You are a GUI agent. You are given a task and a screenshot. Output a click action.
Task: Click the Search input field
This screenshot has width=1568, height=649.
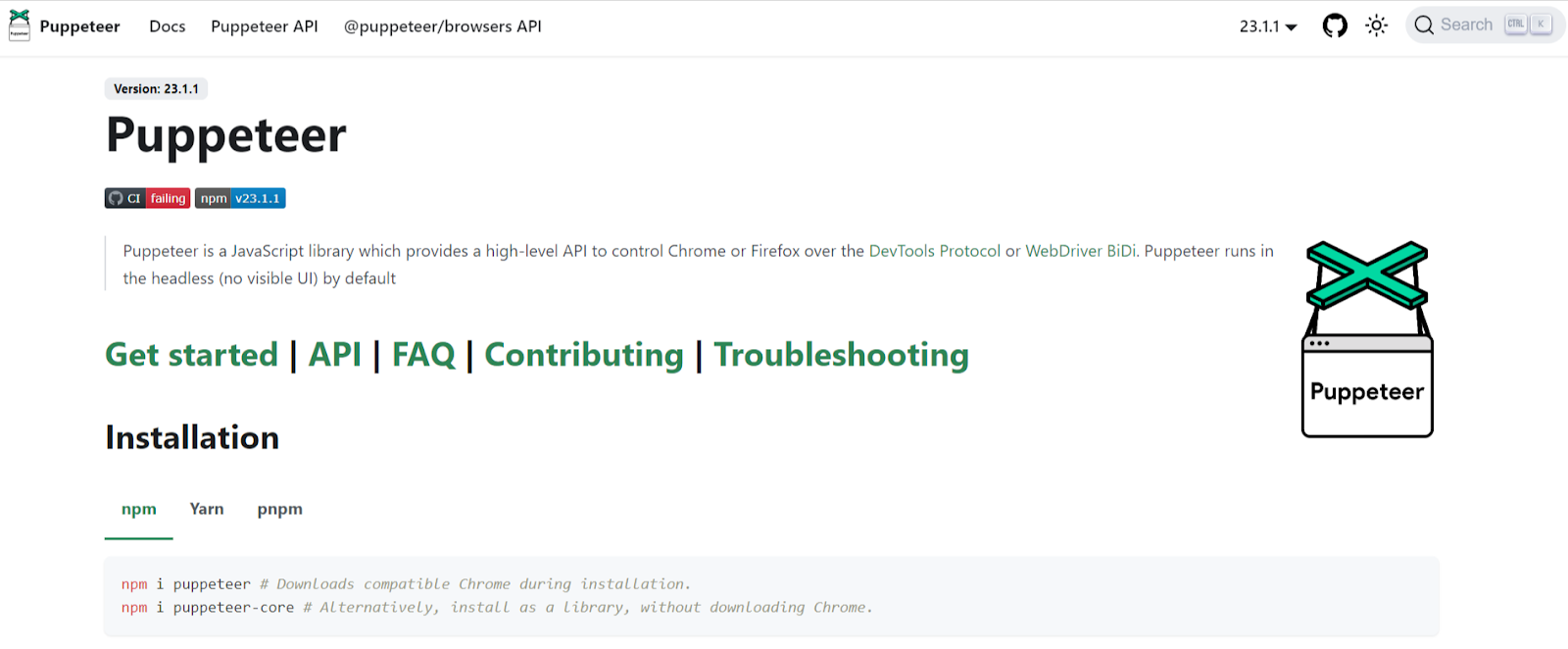click(x=1466, y=25)
